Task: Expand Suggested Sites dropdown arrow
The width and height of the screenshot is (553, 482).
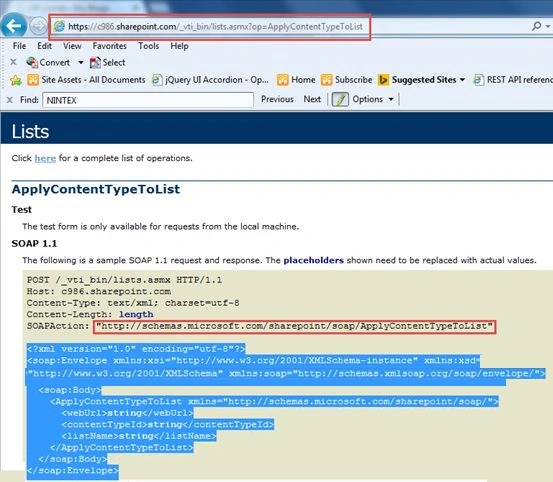Action: 462,80
